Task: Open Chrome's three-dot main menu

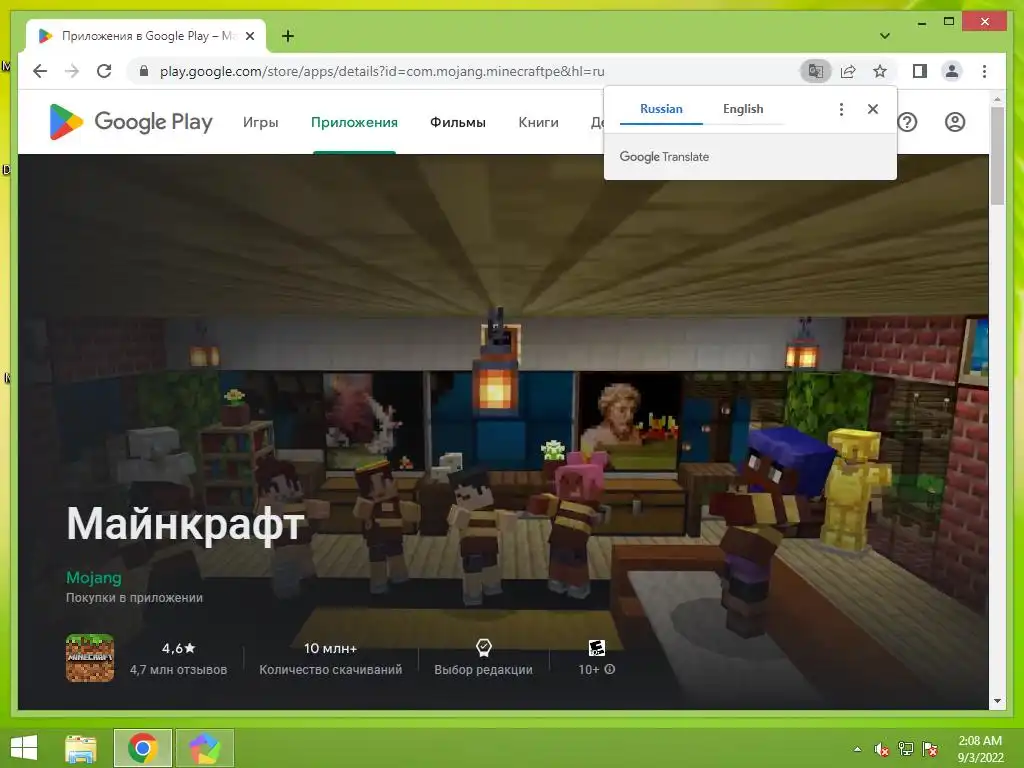Action: (x=984, y=71)
